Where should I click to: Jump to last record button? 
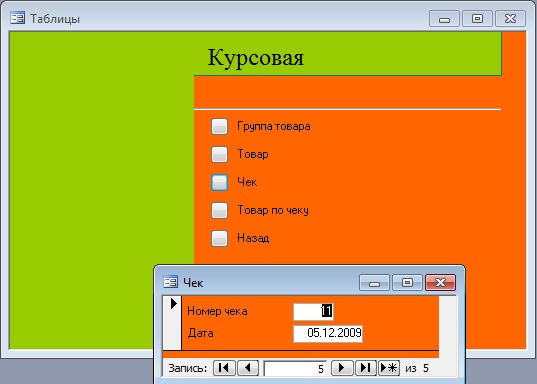click(x=366, y=368)
